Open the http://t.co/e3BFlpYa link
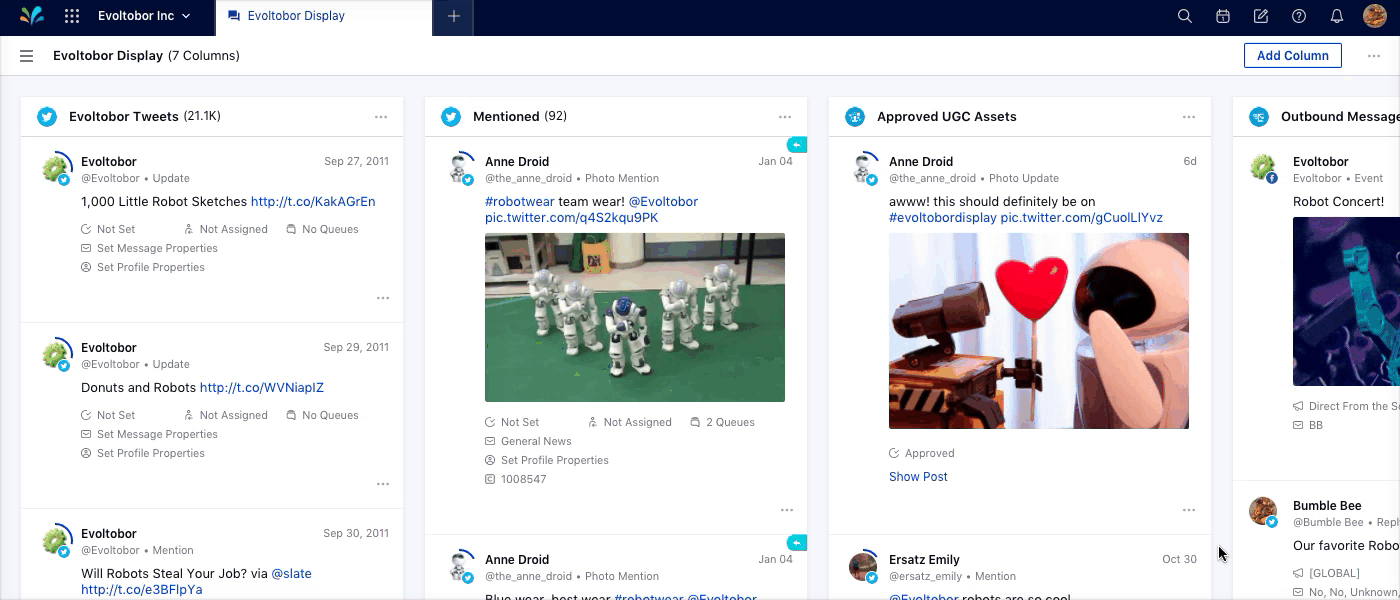 tap(142, 590)
